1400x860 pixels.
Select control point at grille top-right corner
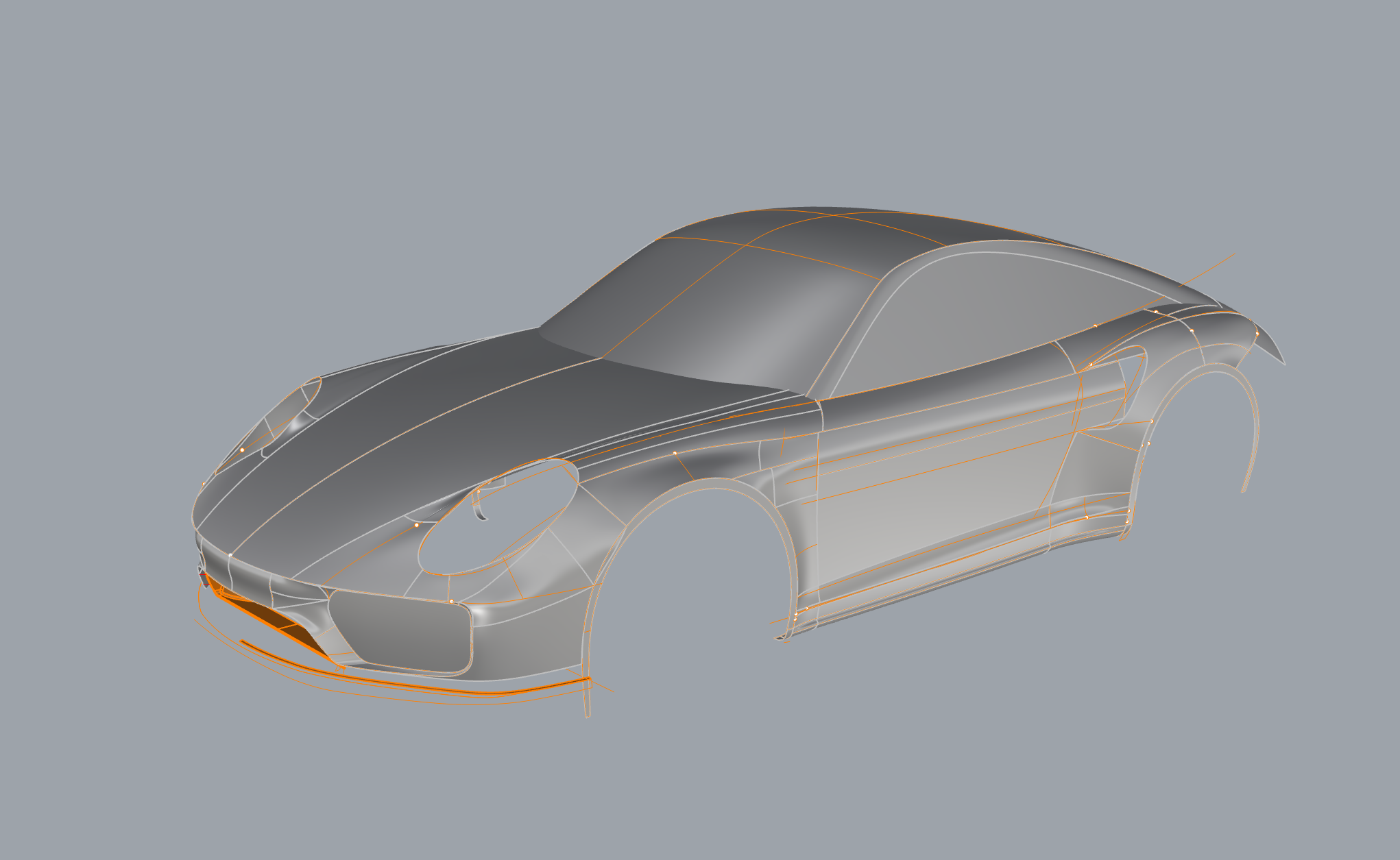[451, 602]
